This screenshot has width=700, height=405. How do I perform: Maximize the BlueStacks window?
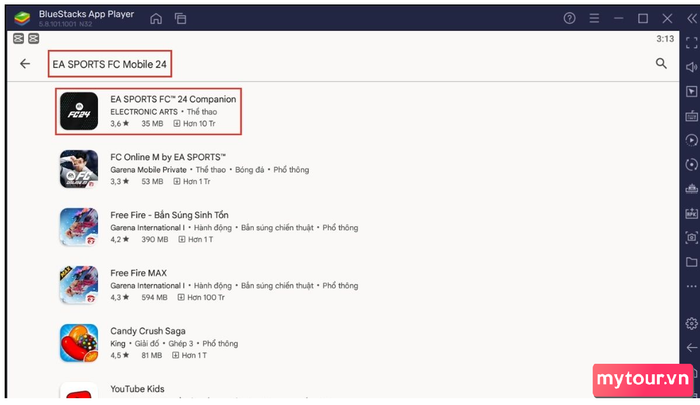point(643,18)
